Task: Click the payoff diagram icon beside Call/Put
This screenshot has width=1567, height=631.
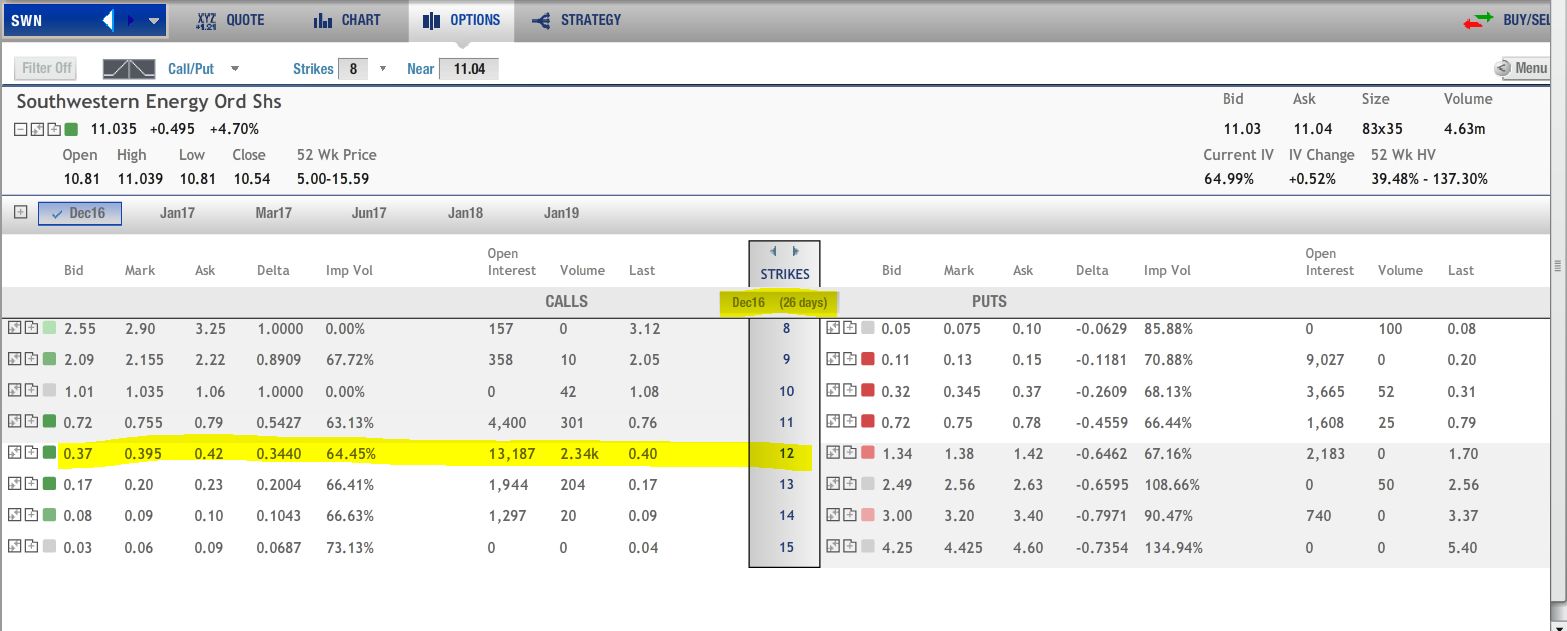Action: pos(129,69)
